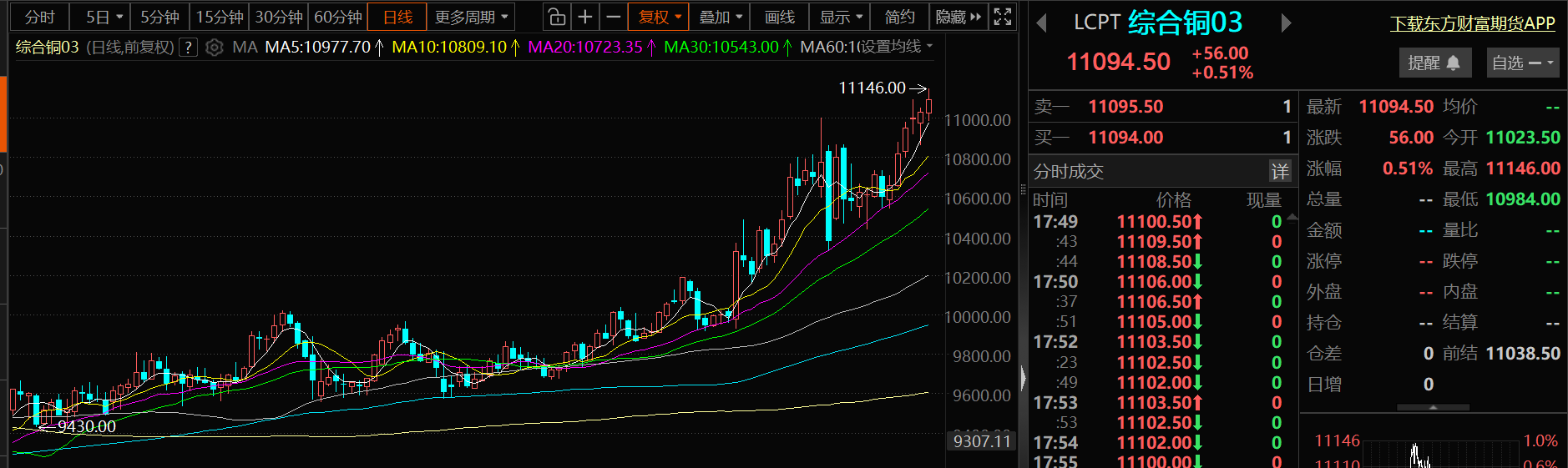Open 下载东方财富期货APP download link
Image resolution: width=1568 pixels, height=468 pixels.
(1472, 23)
